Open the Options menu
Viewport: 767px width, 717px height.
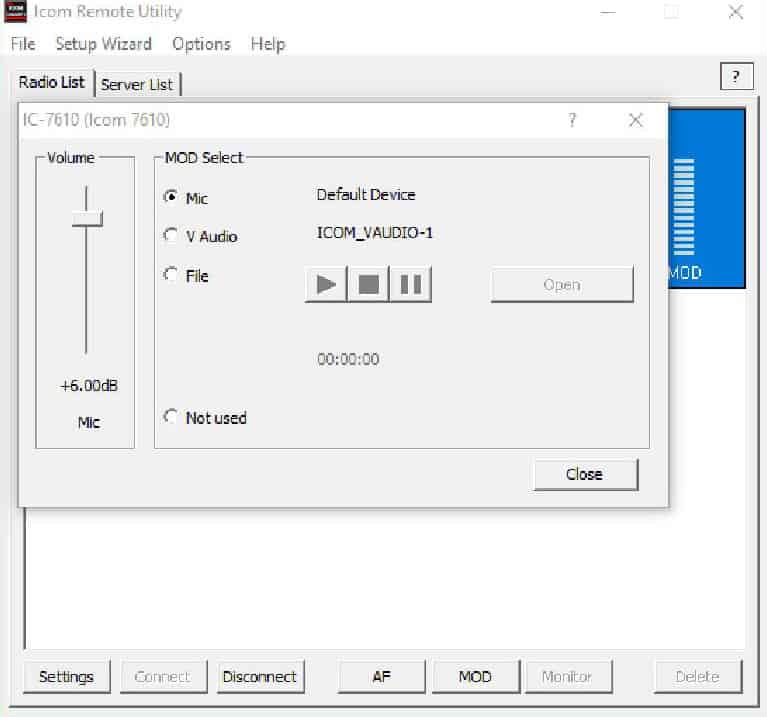click(201, 44)
